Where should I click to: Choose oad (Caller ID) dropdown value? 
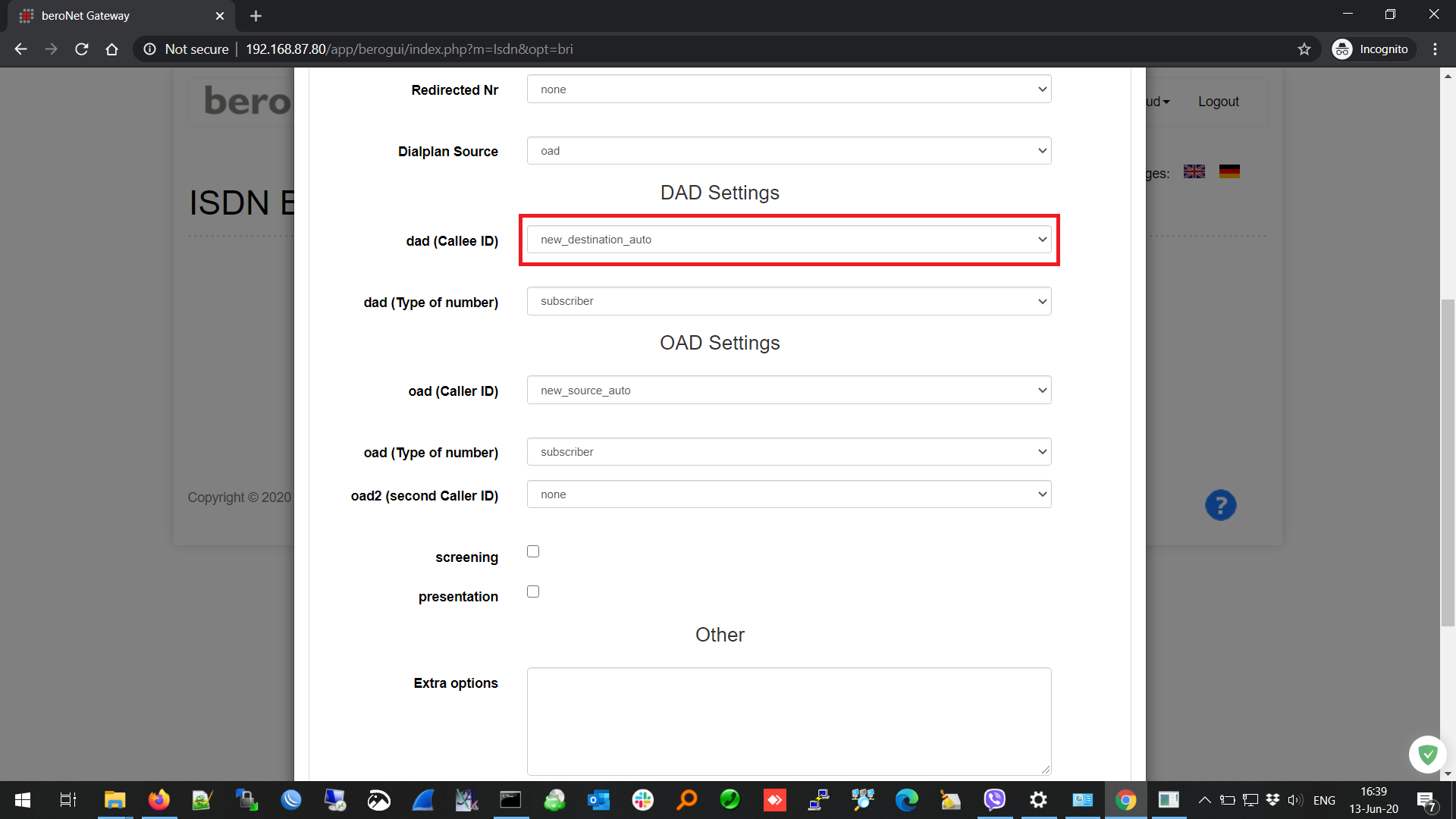pyautogui.click(x=789, y=391)
